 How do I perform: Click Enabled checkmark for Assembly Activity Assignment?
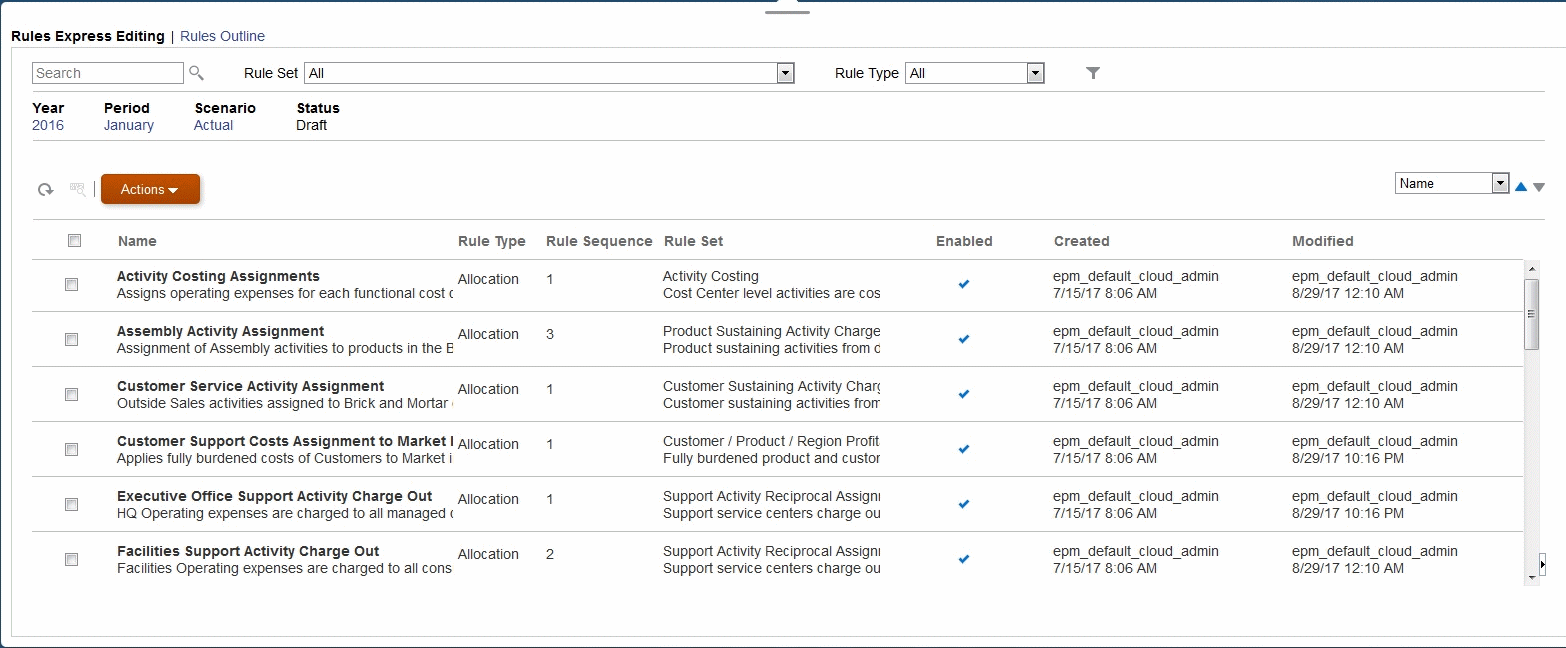[964, 339]
